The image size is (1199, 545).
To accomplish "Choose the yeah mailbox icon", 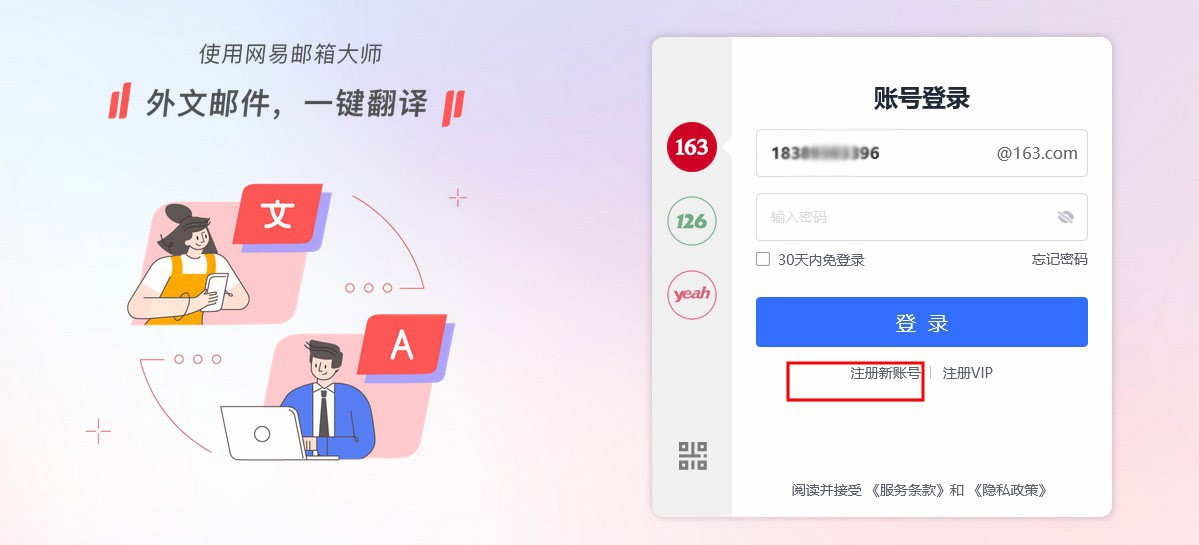I will coord(692,294).
